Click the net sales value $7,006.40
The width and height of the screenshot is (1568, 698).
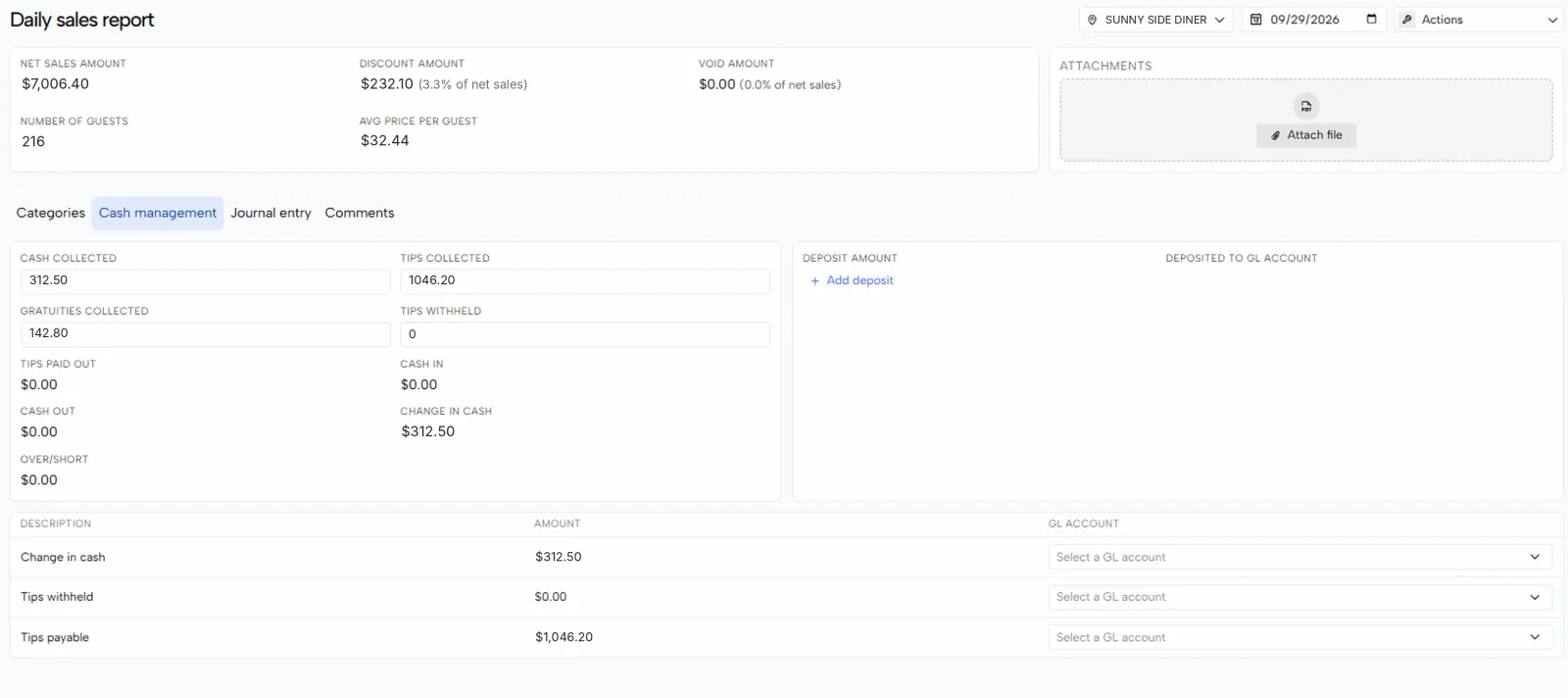55,84
